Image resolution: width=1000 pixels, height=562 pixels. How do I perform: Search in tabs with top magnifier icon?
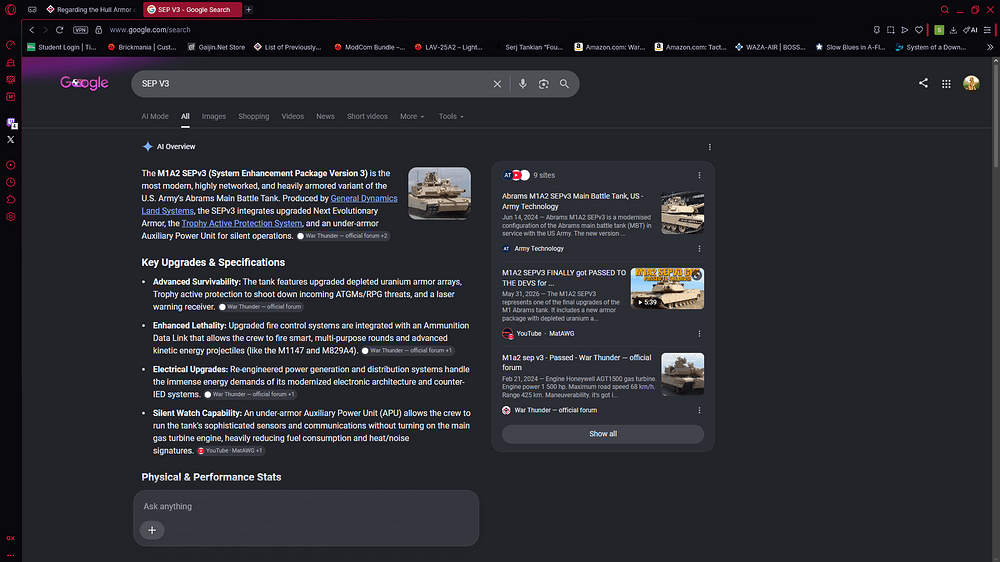pos(945,10)
